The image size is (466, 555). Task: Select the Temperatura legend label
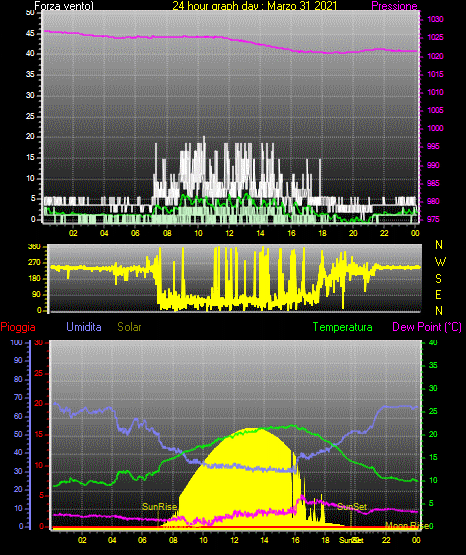(342, 327)
